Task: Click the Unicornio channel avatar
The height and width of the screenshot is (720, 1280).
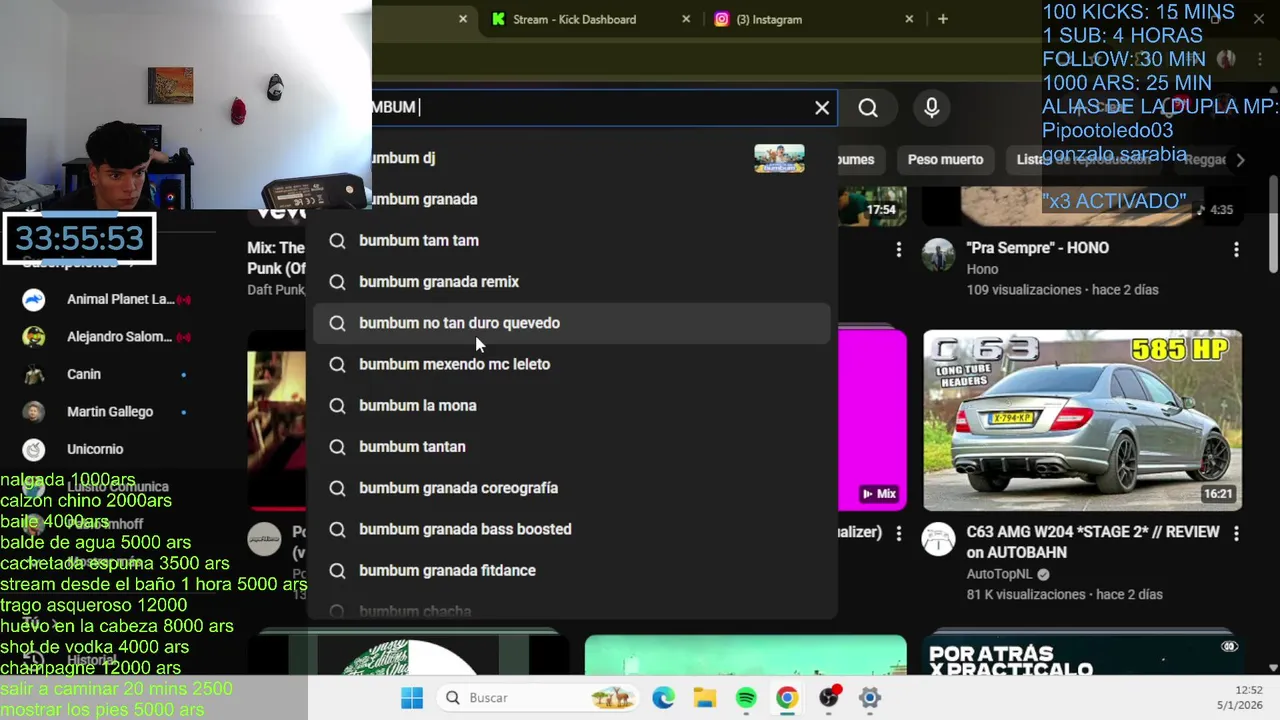Action: click(x=34, y=449)
